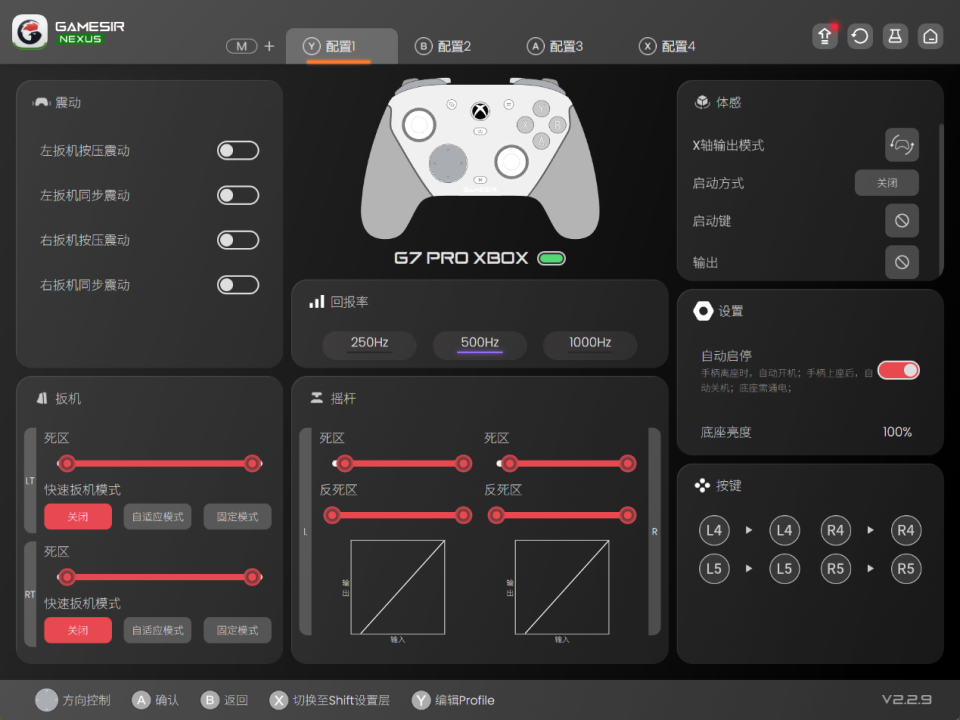Image resolution: width=960 pixels, height=720 pixels.
Task: Switch to 配置3 profile tab
Action: 555,46
